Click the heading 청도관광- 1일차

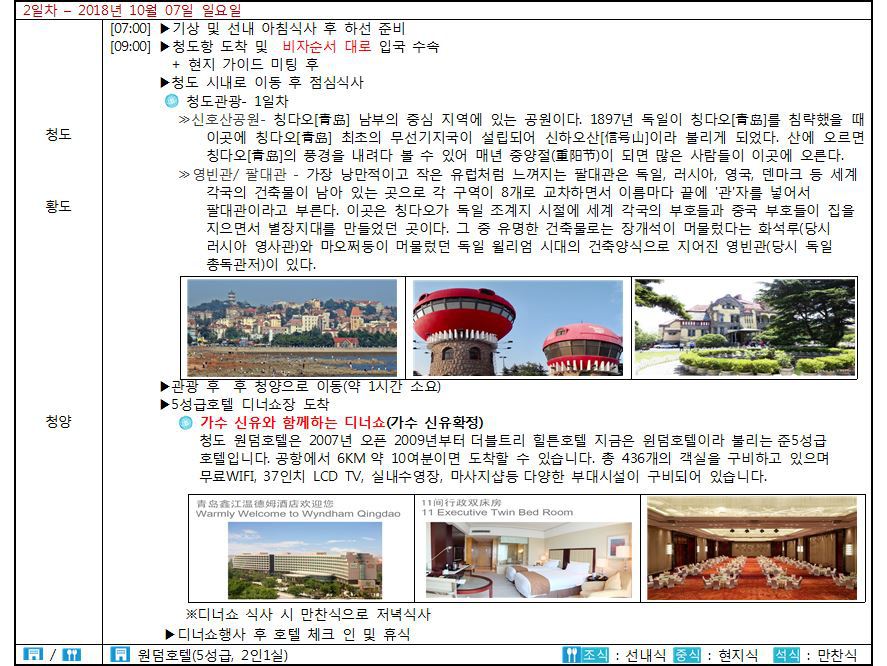pyautogui.click(x=237, y=101)
